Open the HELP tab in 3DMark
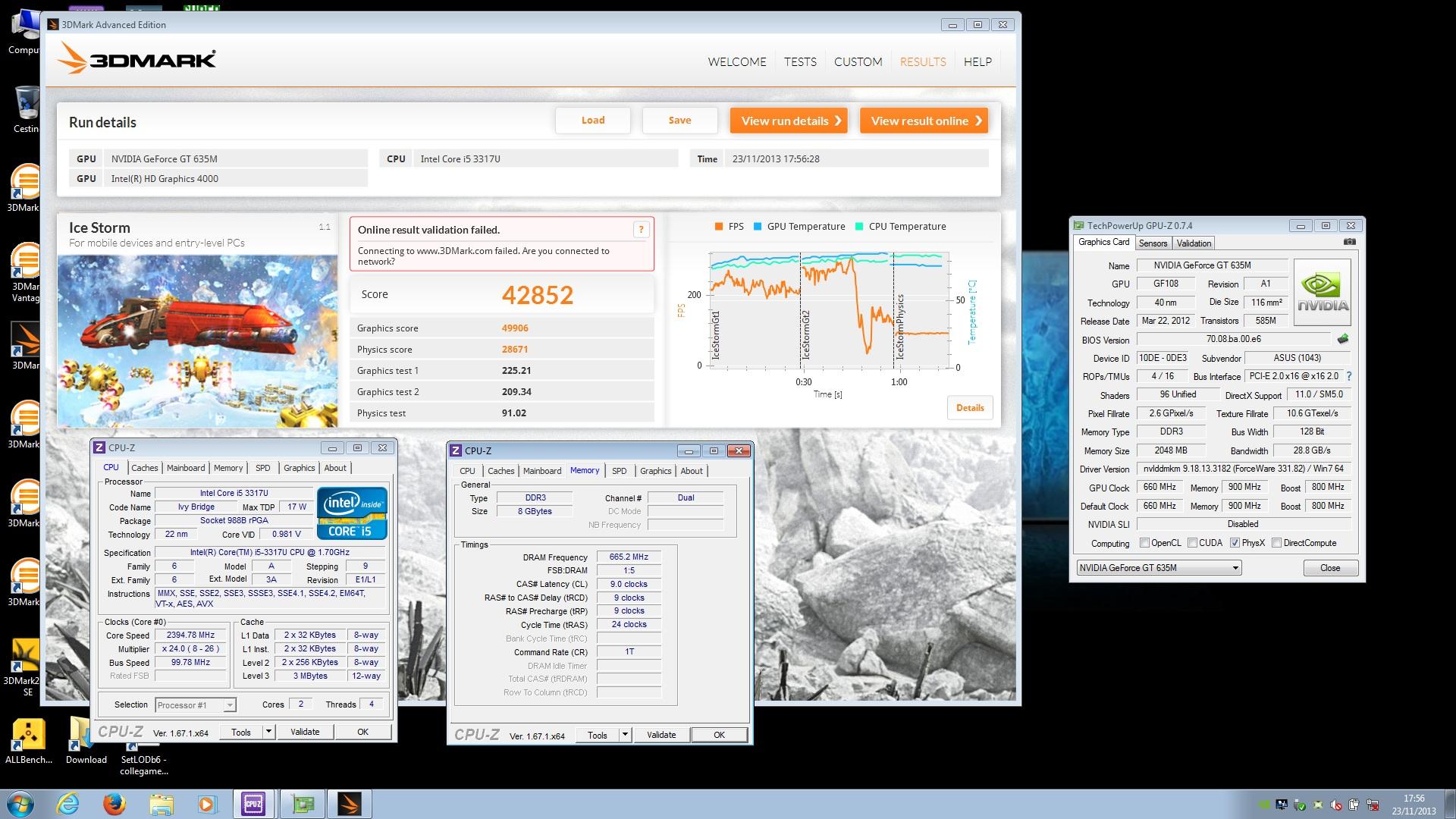1456x819 pixels. (x=977, y=62)
